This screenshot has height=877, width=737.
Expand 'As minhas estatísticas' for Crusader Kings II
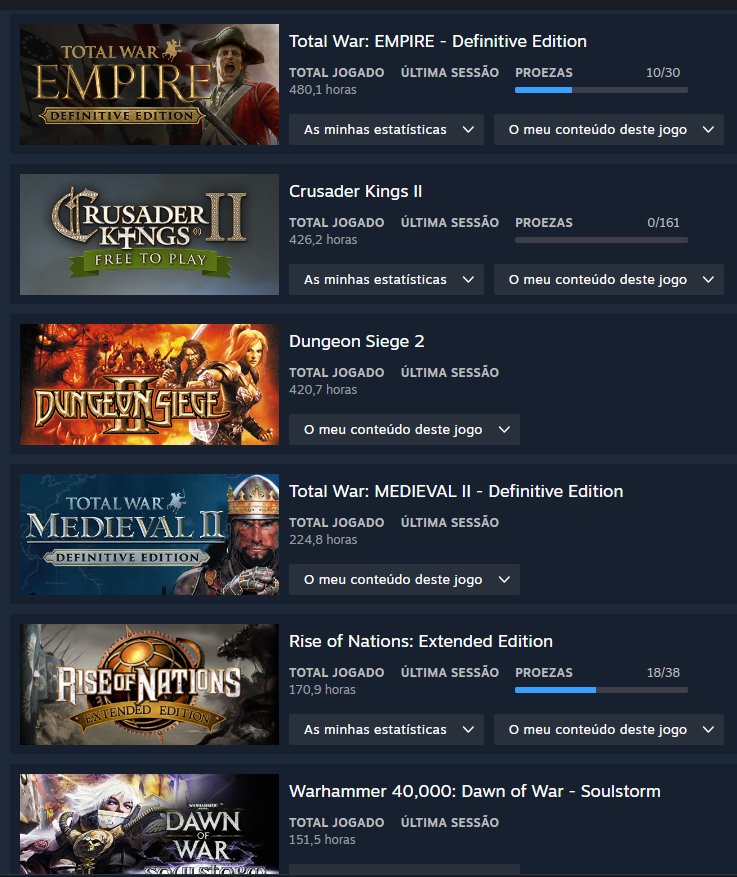tap(386, 280)
